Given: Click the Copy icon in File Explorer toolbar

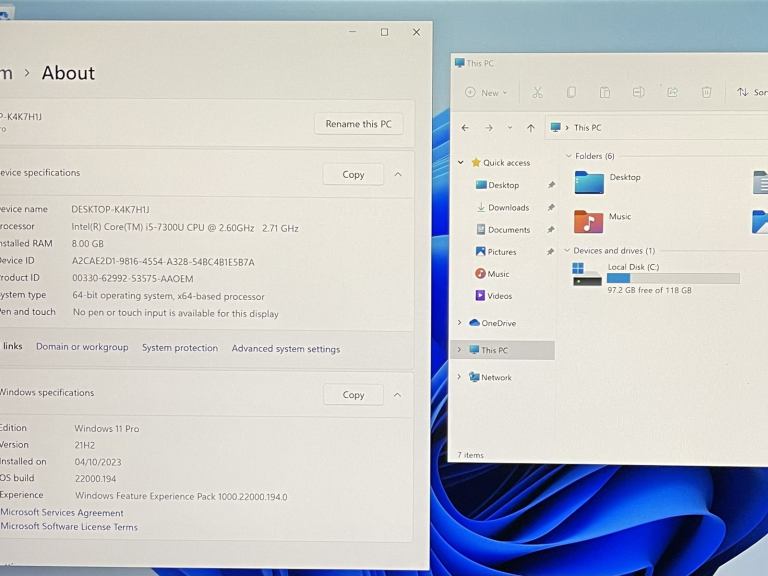Looking at the screenshot, I should pos(571,92).
